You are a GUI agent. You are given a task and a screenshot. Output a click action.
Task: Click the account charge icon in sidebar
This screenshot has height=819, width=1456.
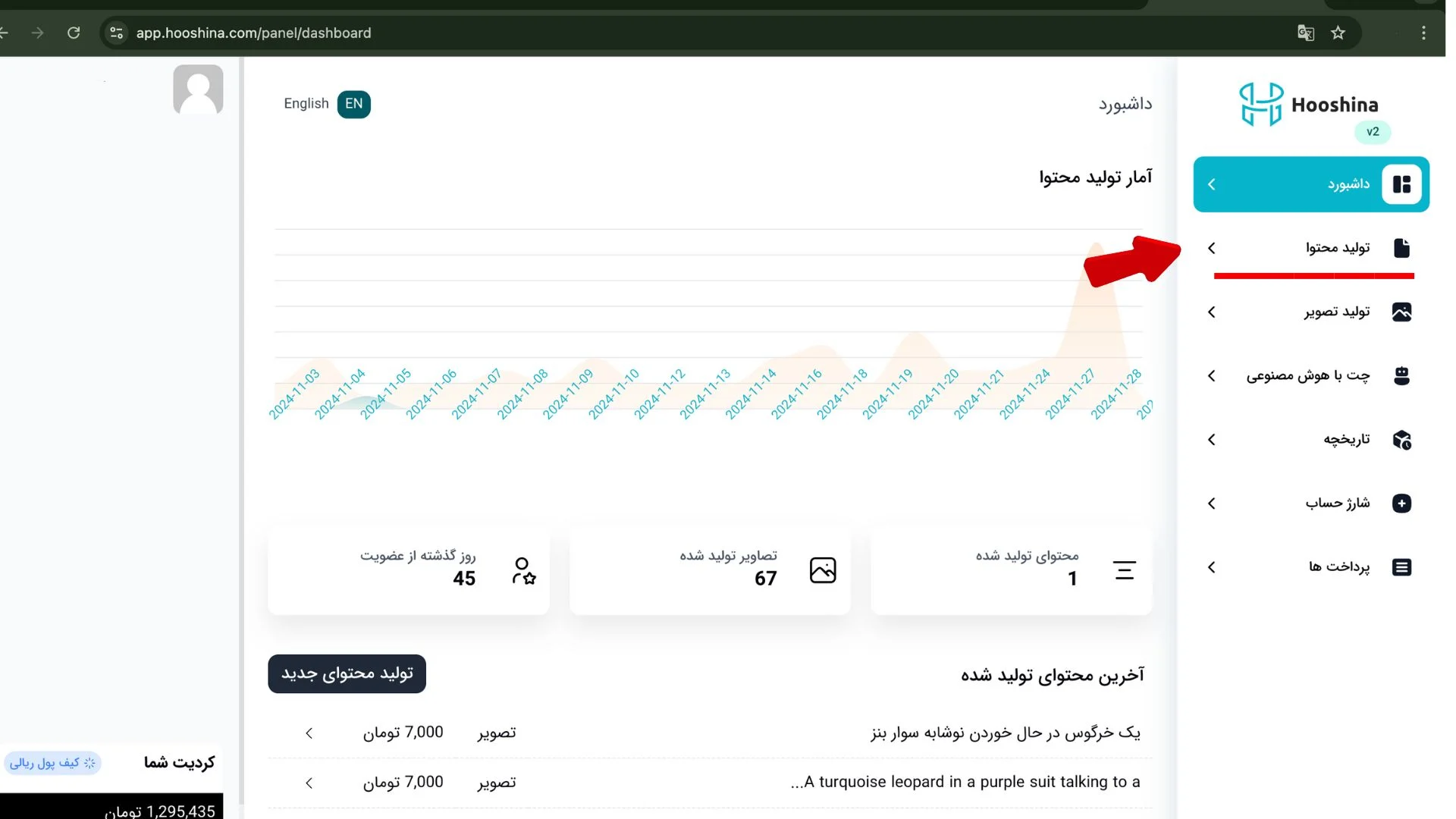[1401, 503]
